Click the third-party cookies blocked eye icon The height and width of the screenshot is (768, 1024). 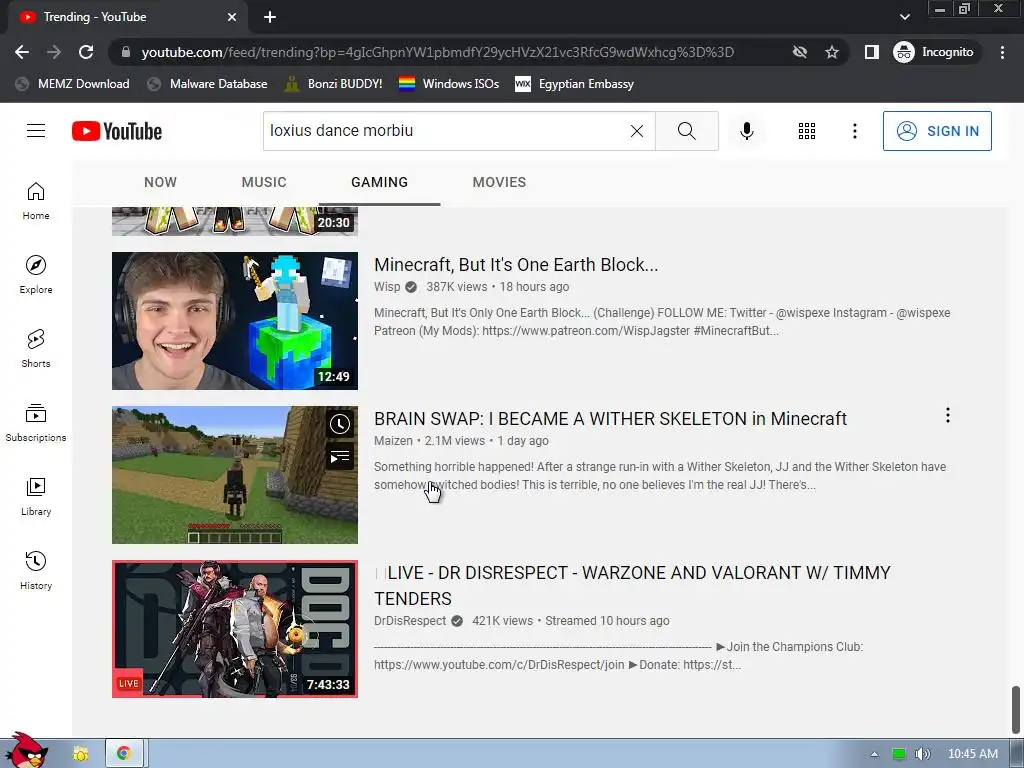coord(800,52)
